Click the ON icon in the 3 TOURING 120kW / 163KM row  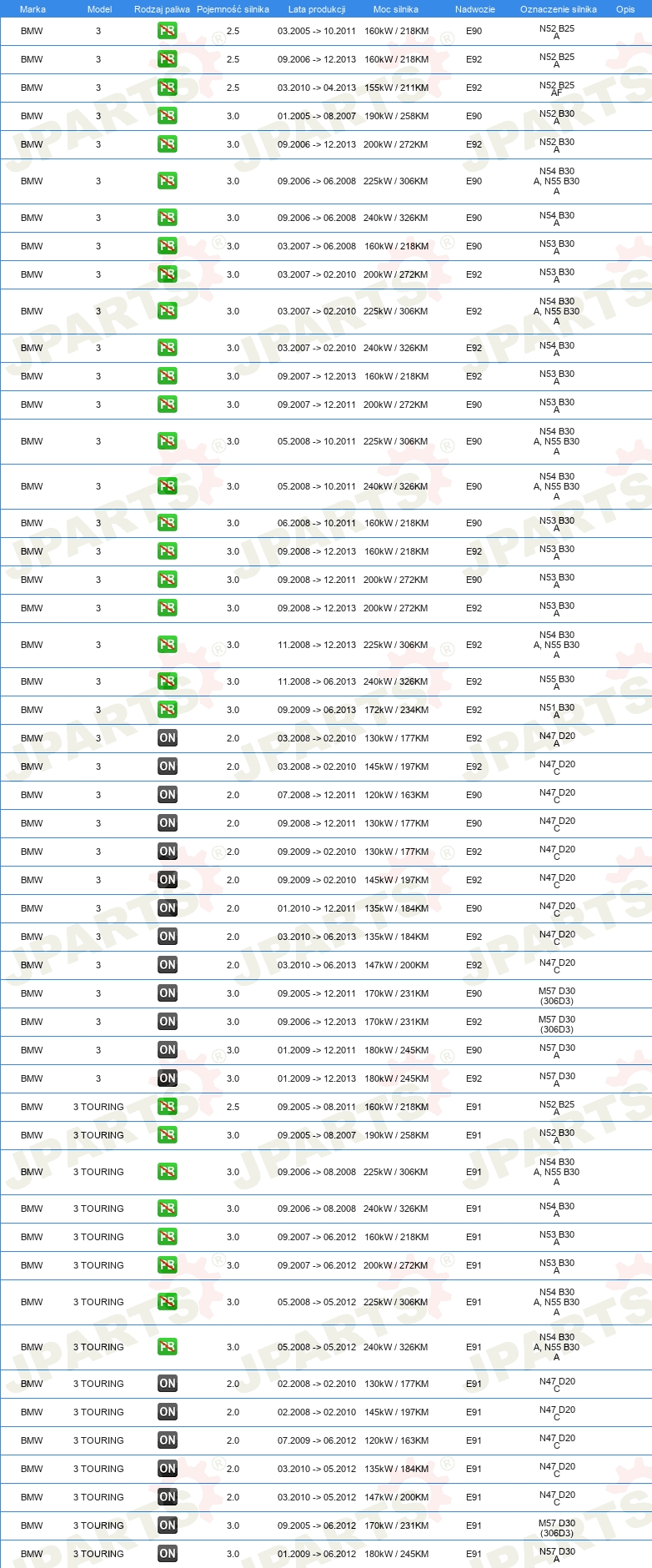point(168,1440)
